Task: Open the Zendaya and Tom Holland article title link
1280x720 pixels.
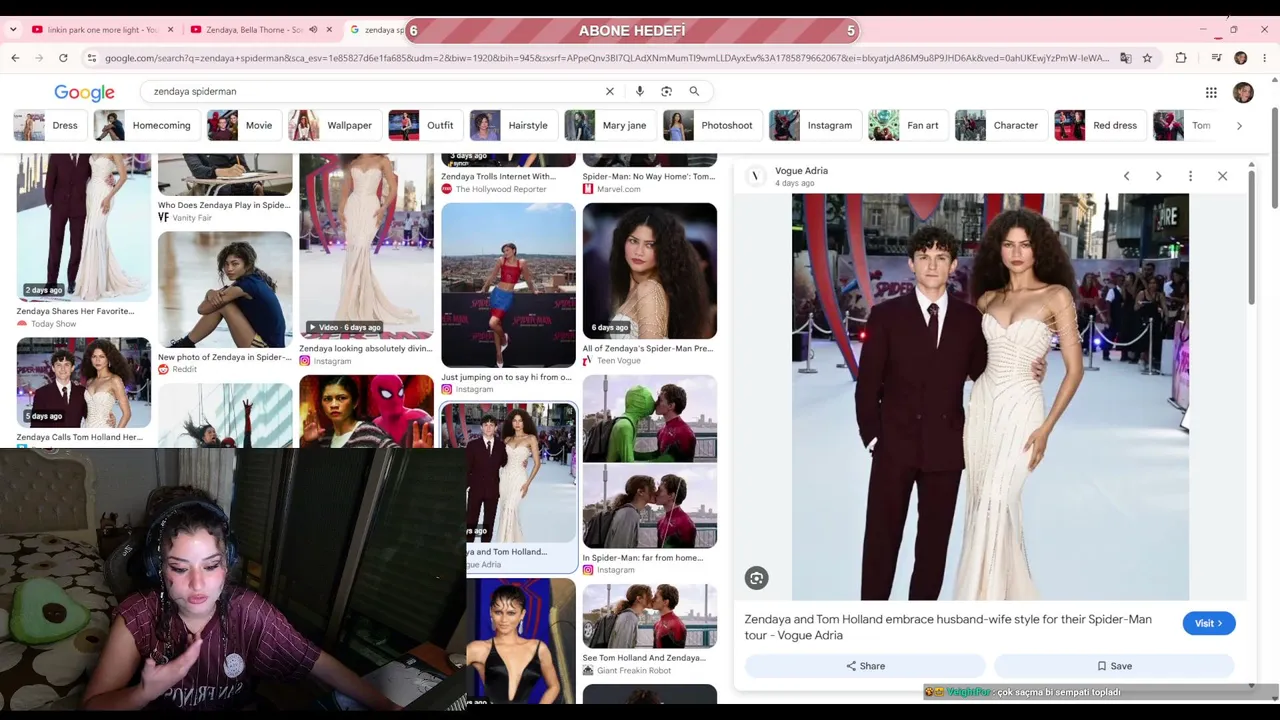Action: pyautogui.click(x=948, y=627)
